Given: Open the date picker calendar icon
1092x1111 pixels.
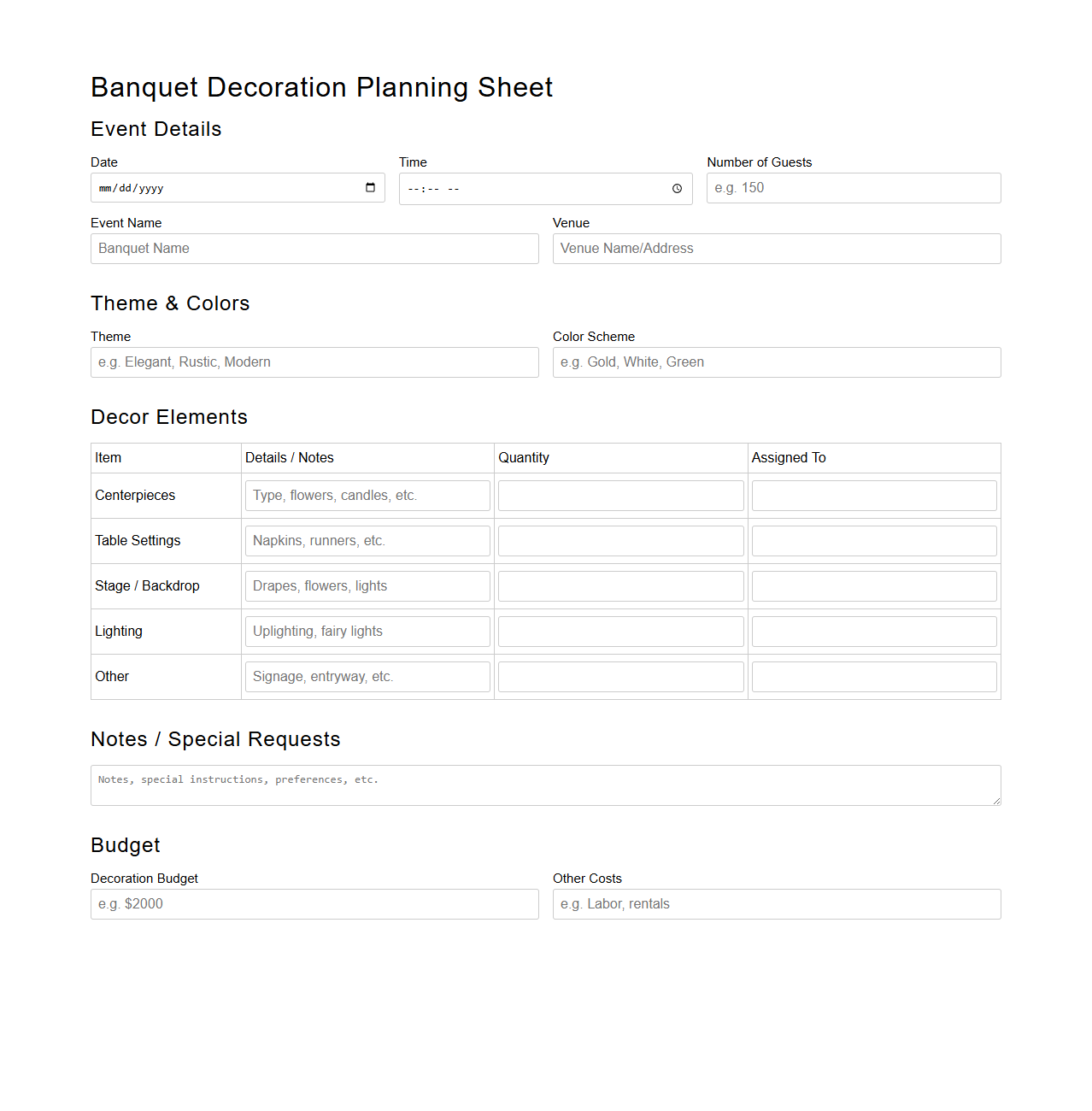Looking at the screenshot, I should click(x=370, y=188).
